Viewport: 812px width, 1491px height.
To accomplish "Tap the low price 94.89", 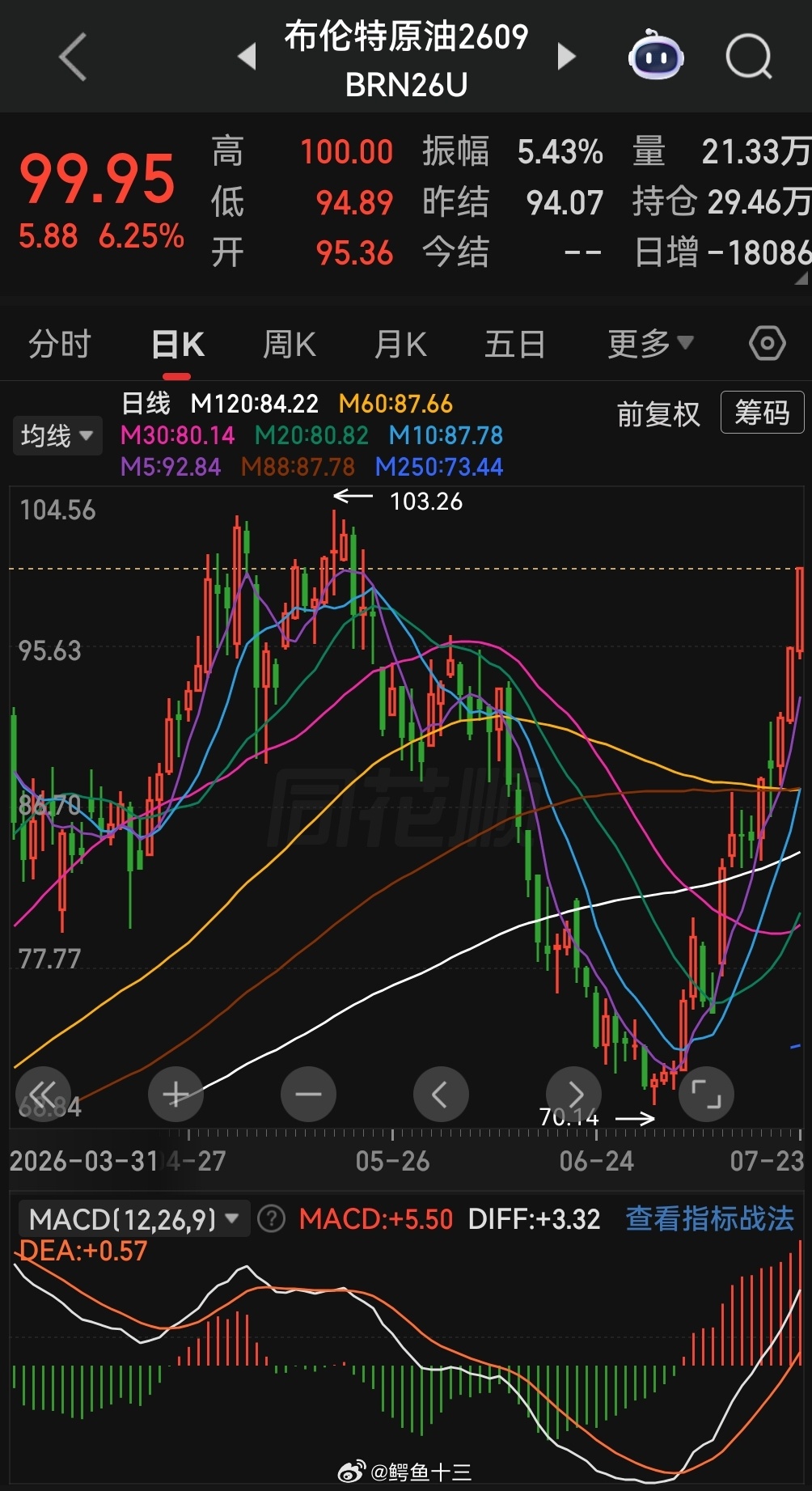I will point(354,202).
